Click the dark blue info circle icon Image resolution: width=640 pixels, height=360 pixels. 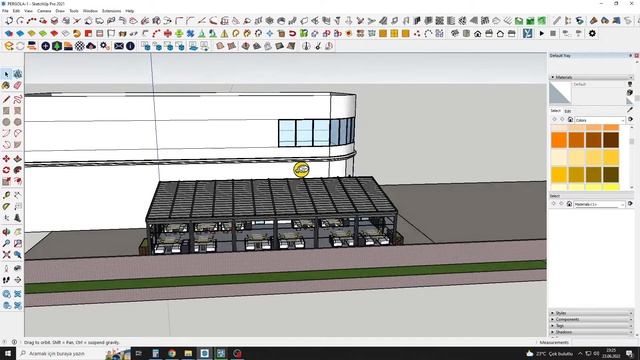pos(130,46)
